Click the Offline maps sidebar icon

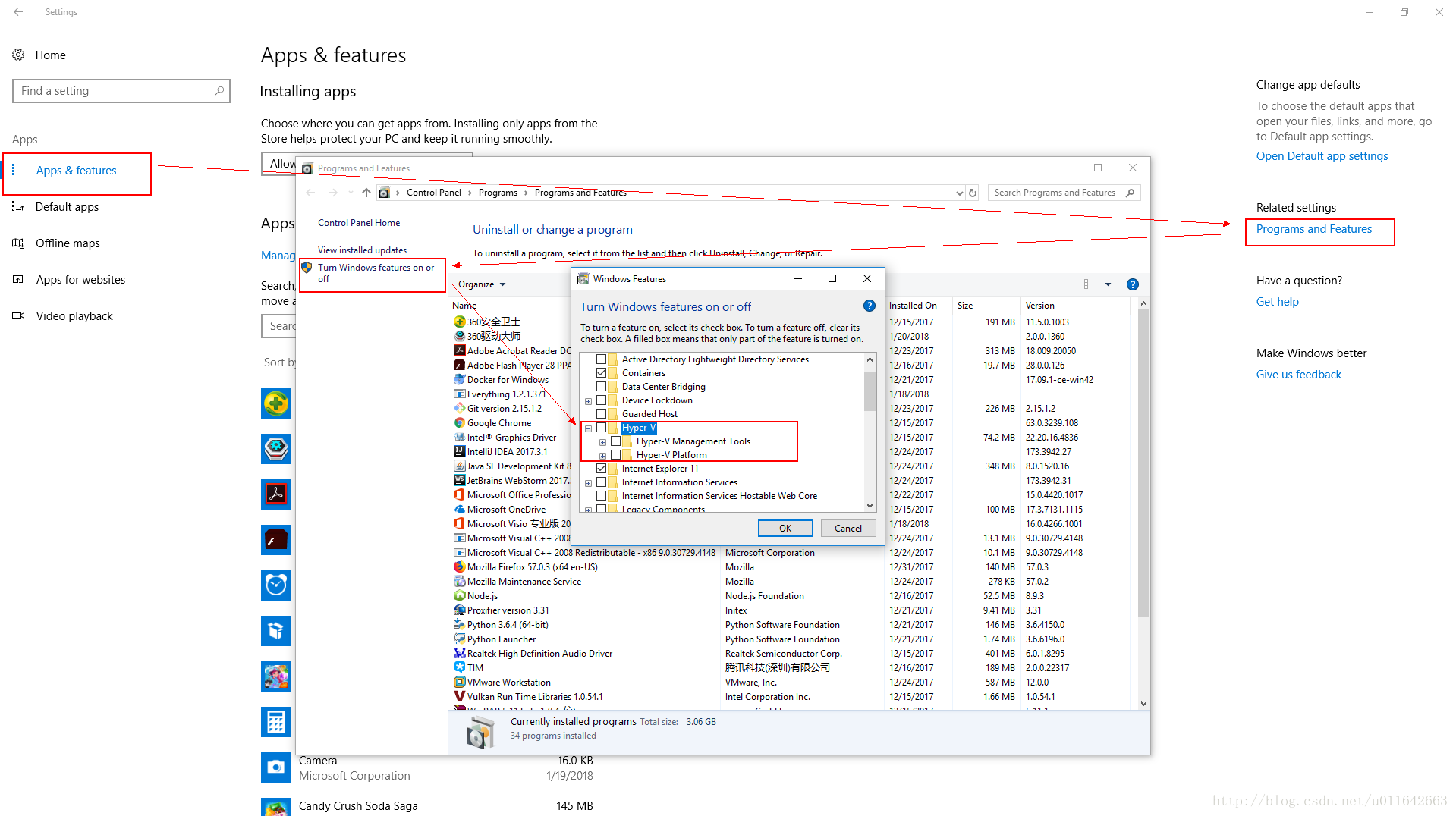(18, 243)
